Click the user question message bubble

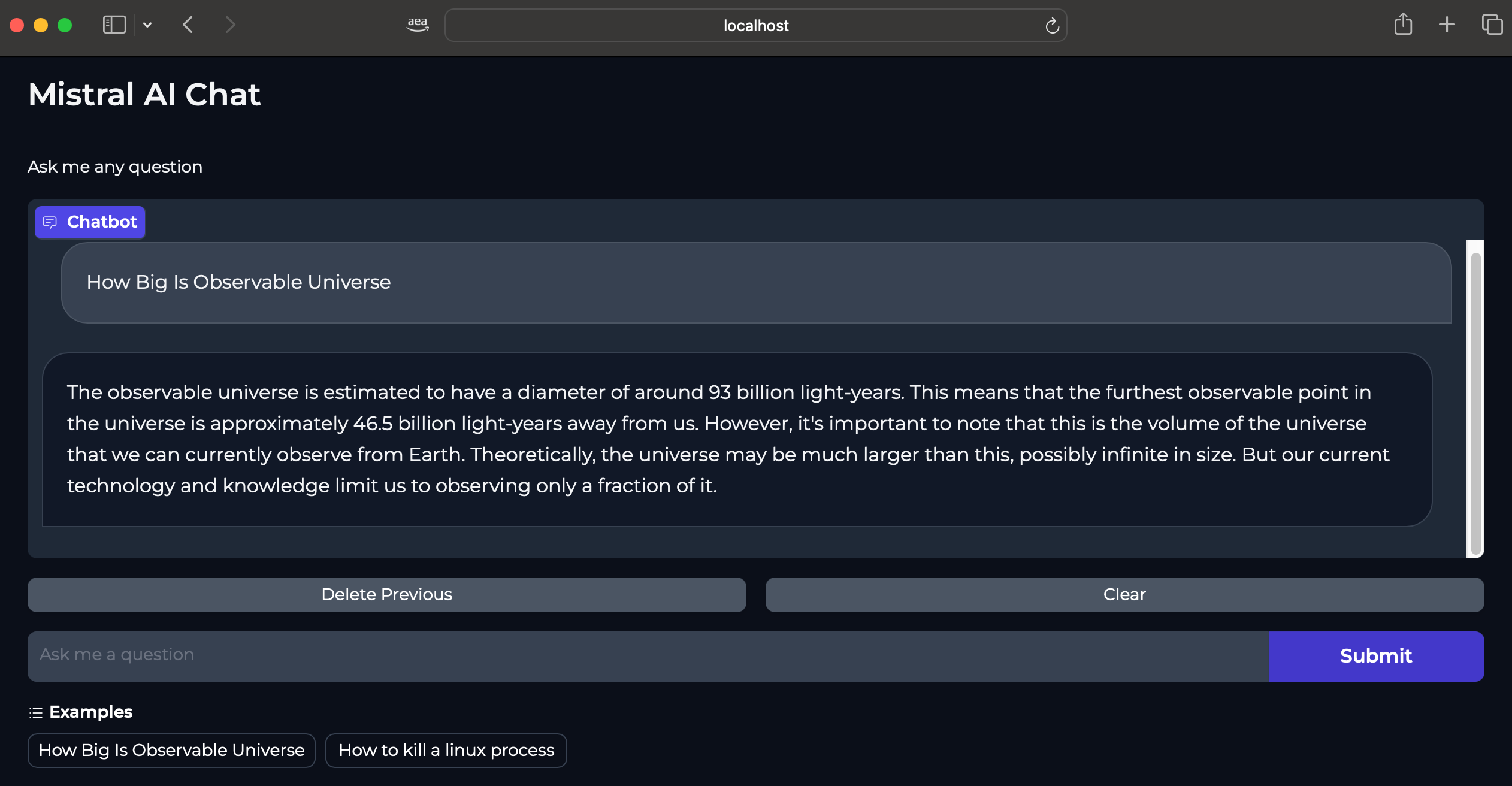756,282
